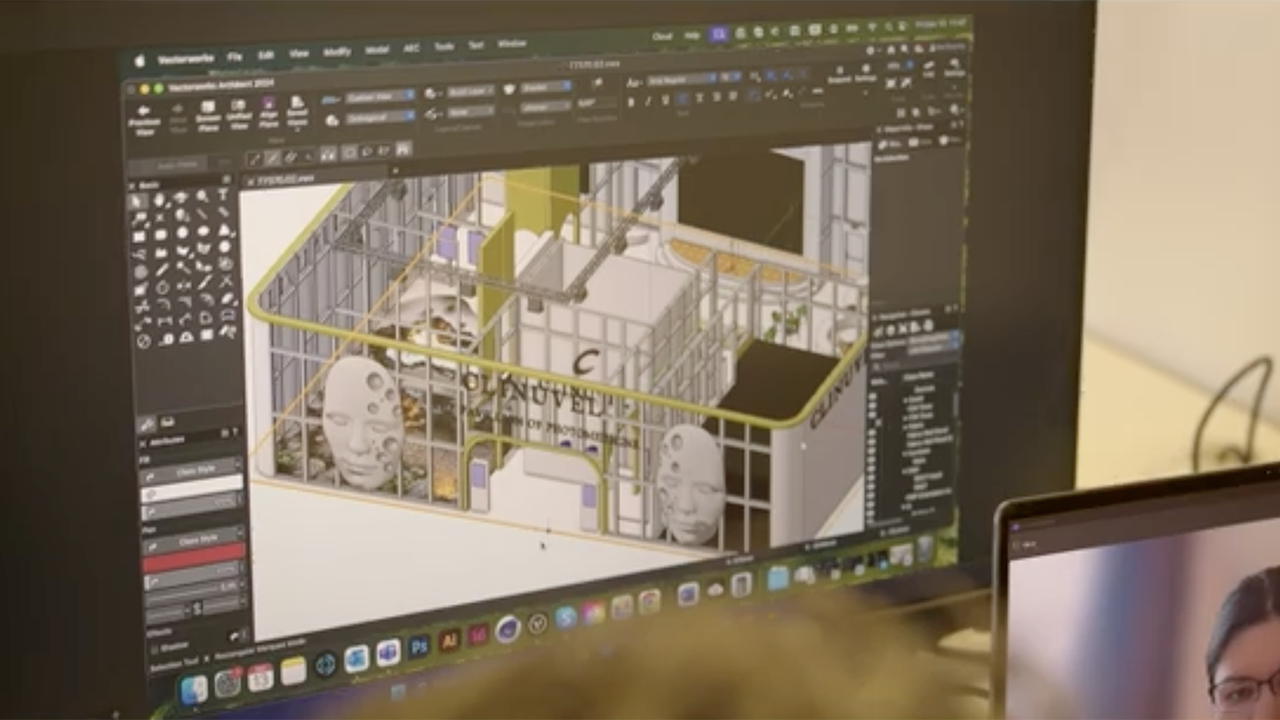Open Photoshop from the Dock

pyautogui.click(x=418, y=646)
